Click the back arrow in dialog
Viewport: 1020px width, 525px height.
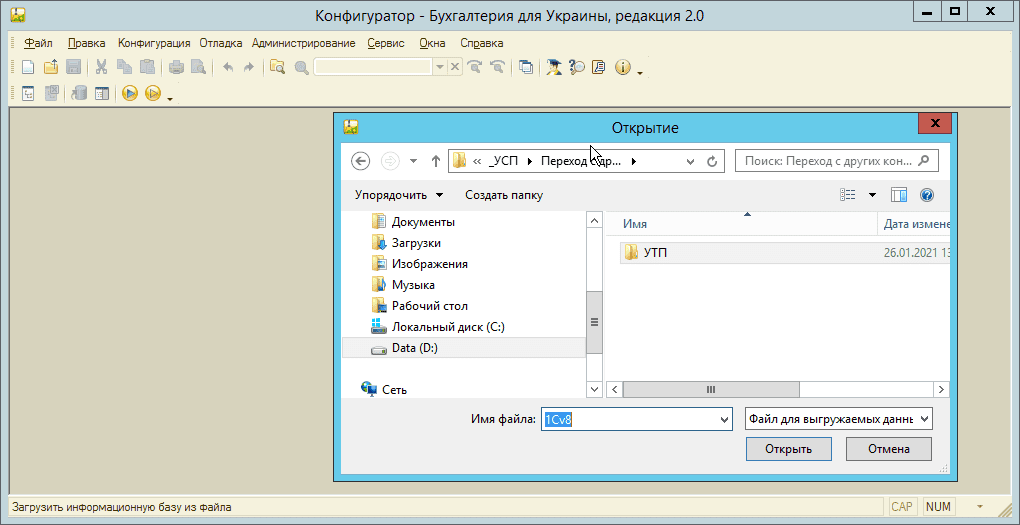pos(360,161)
